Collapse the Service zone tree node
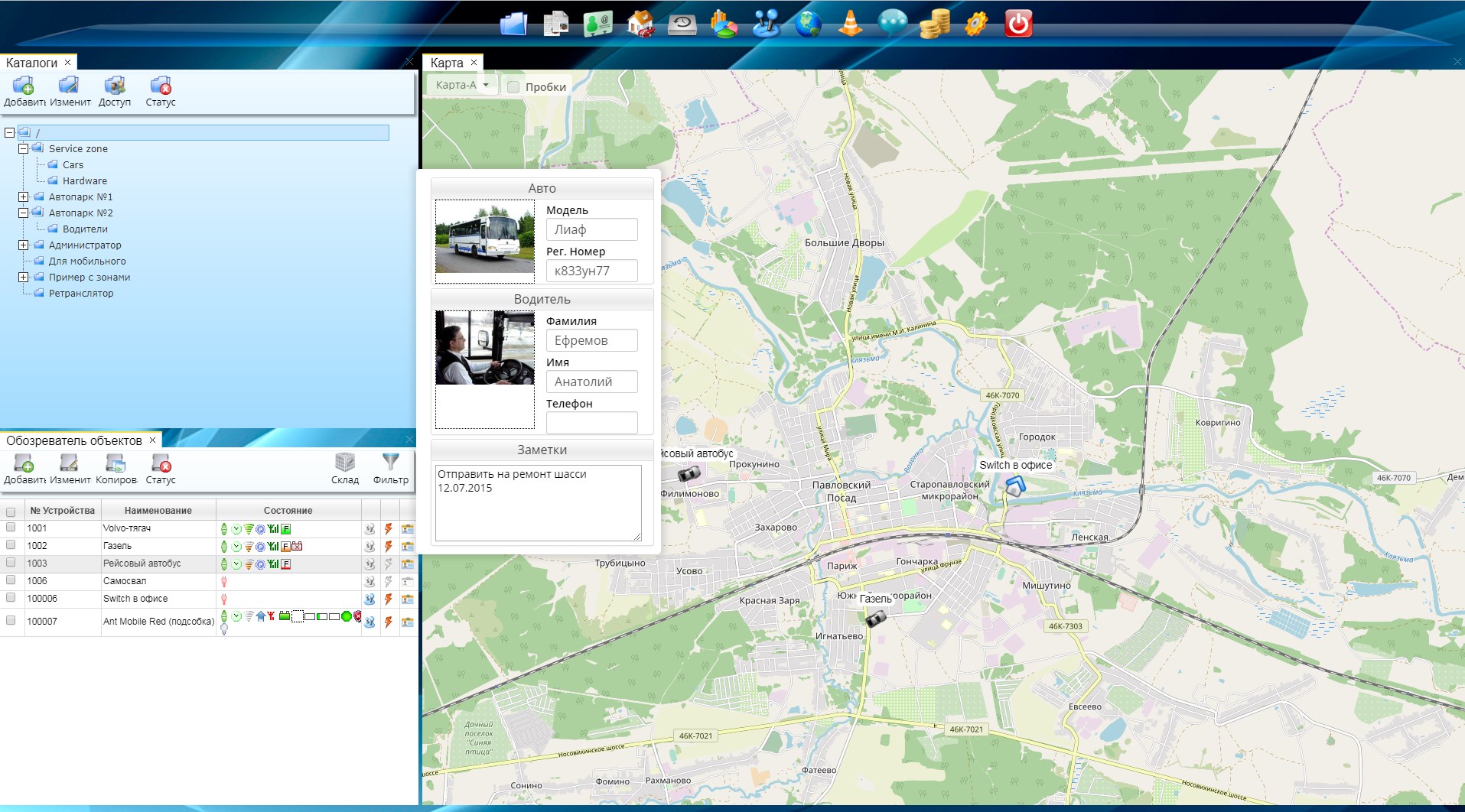Image resolution: width=1465 pixels, height=812 pixels. (x=24, y=149)
